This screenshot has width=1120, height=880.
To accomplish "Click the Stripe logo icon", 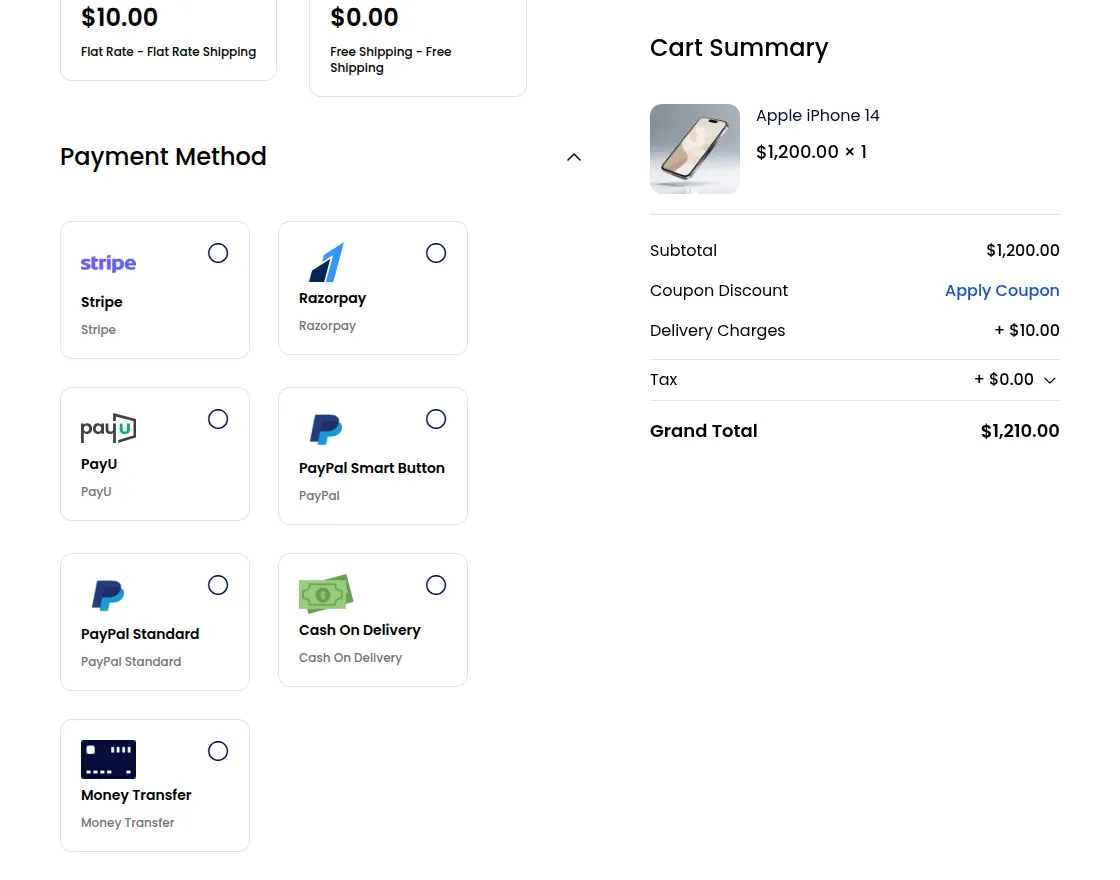I will [x=108, y=263].
